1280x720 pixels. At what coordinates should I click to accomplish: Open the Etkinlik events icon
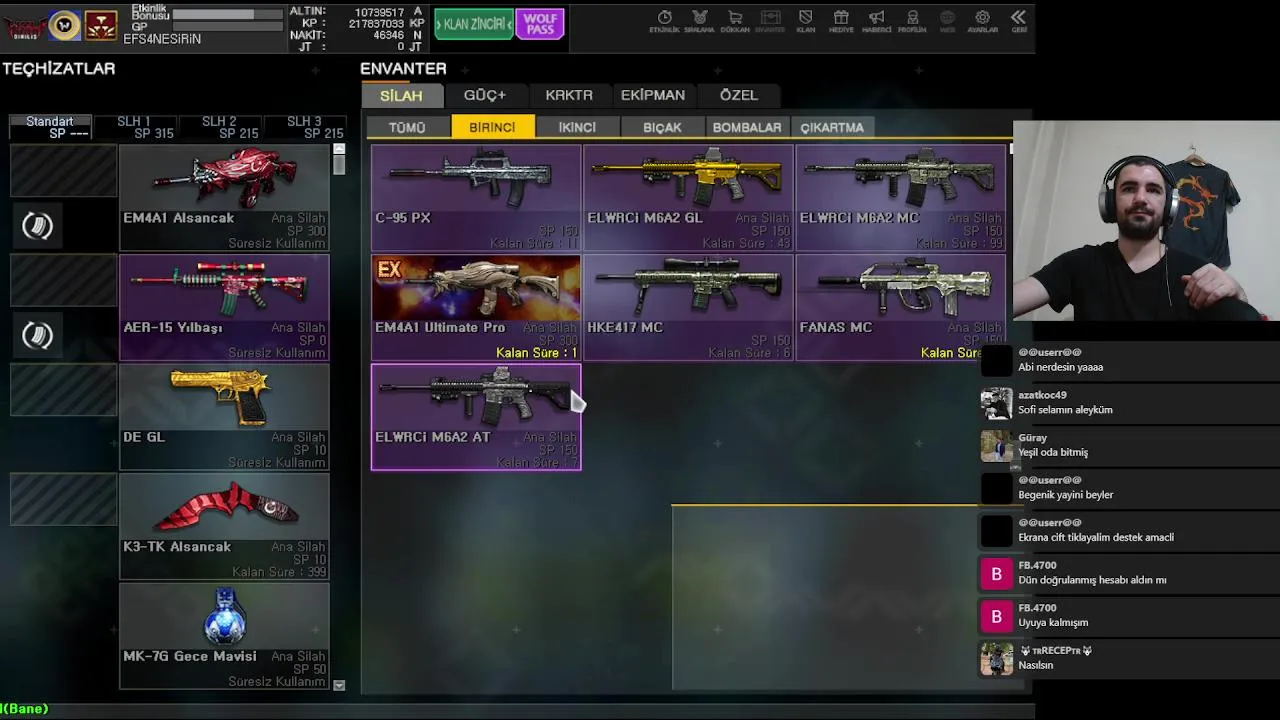coord(664,20)
